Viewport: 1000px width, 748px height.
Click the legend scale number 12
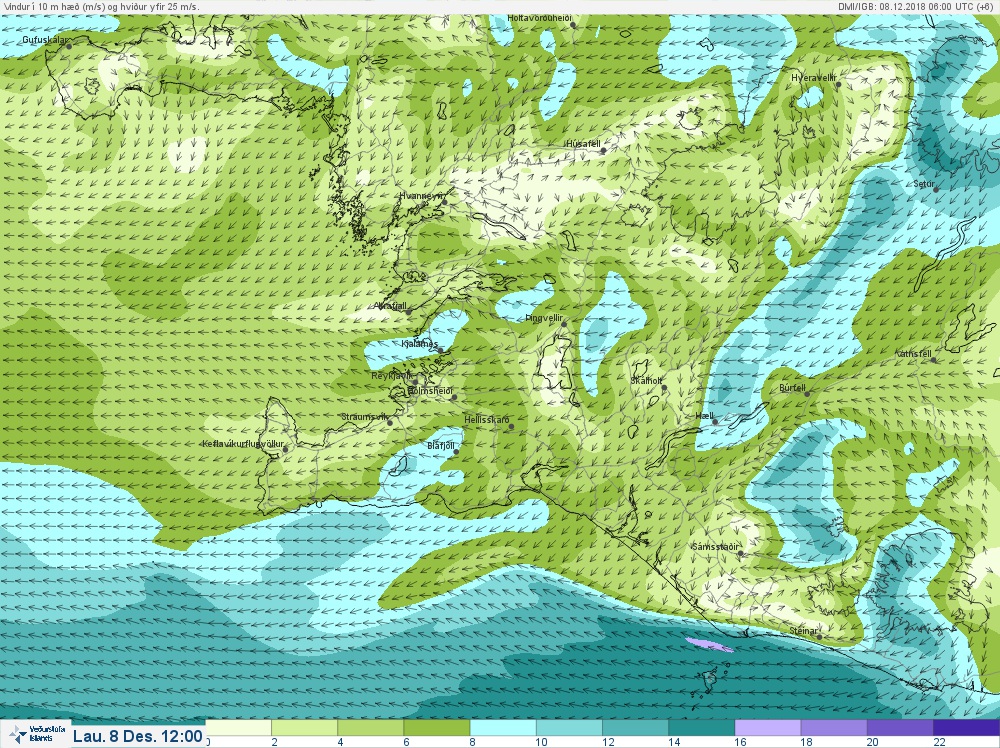coord(608,742)
